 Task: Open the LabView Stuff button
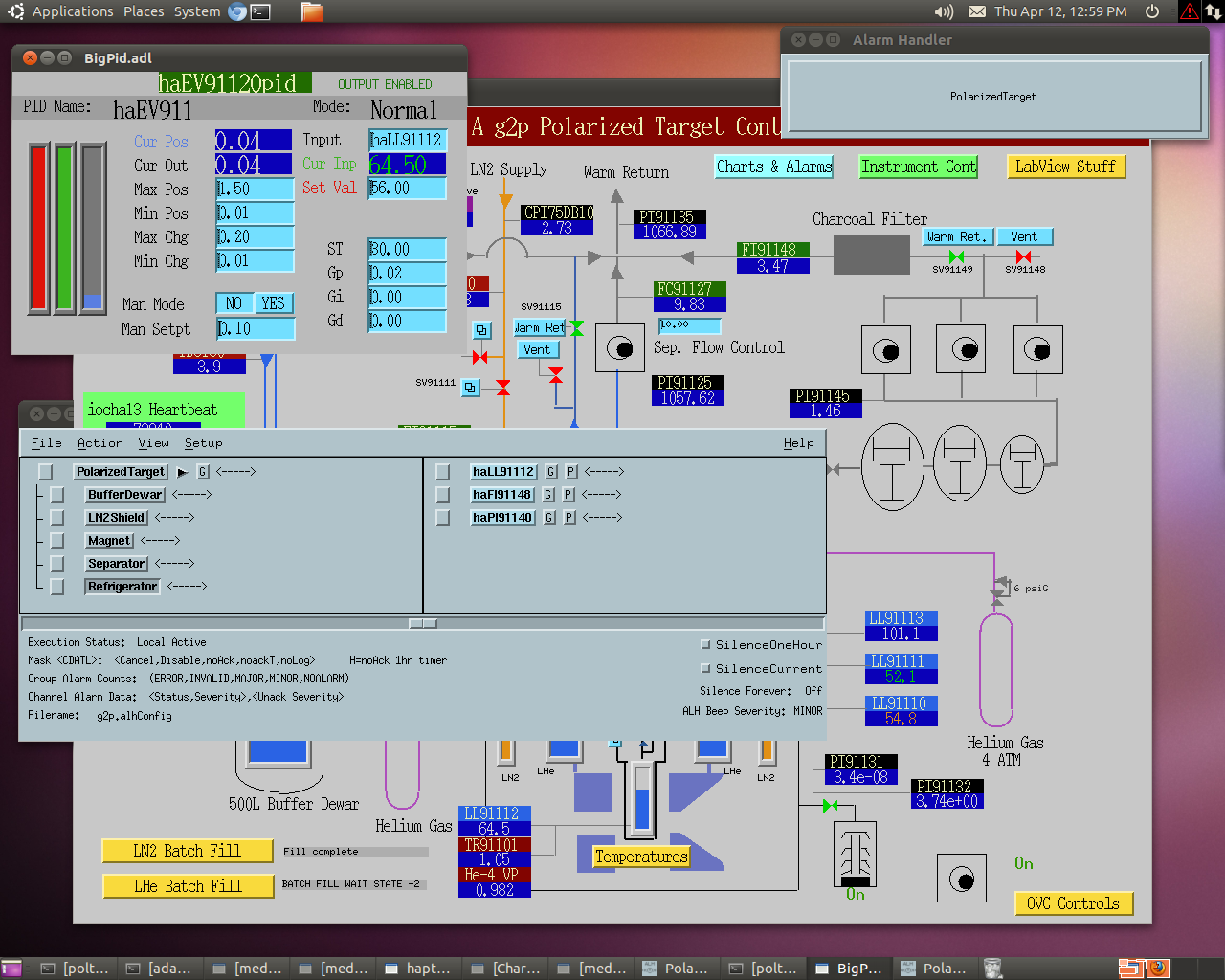point(1065,167)
